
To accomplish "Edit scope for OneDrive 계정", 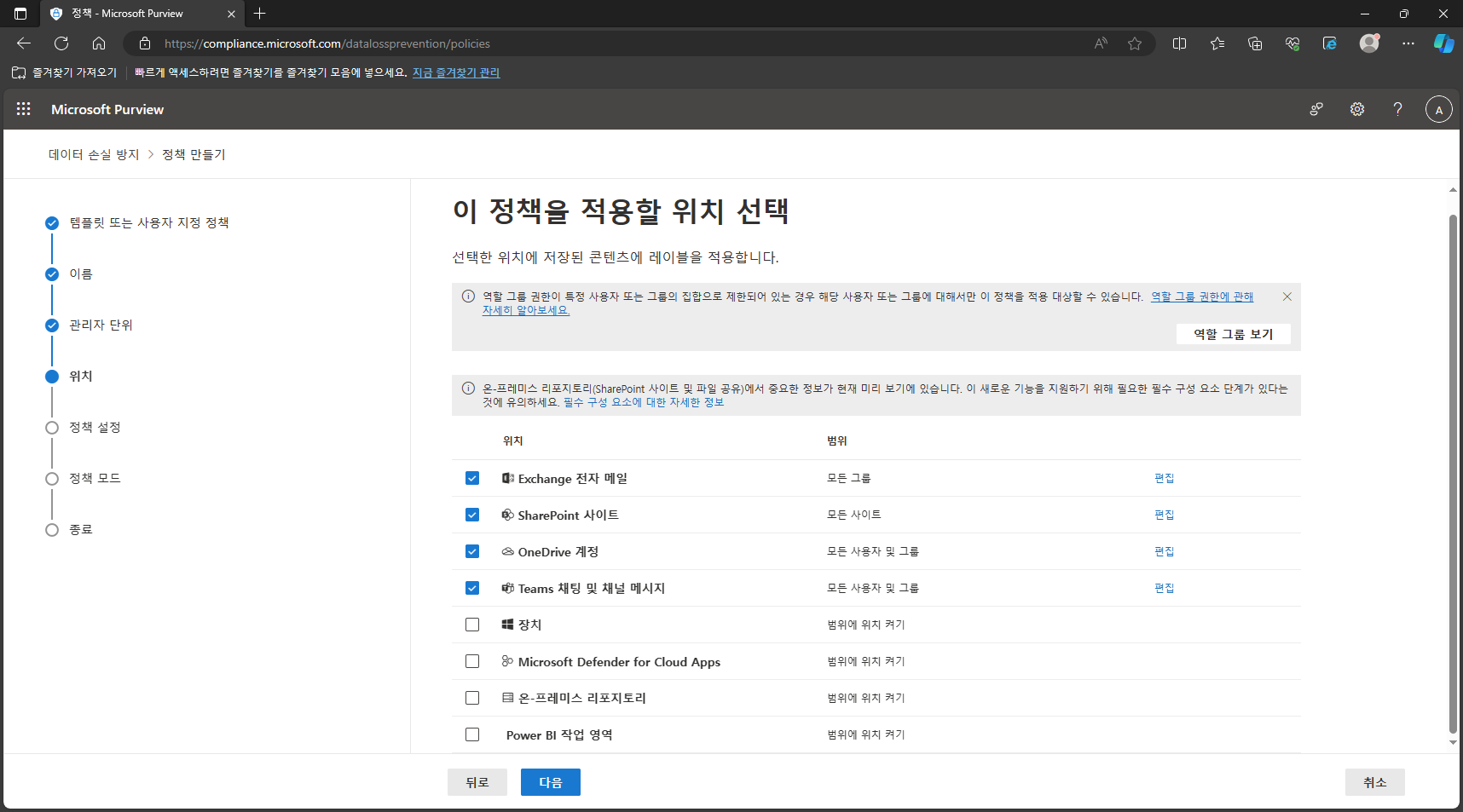I will (x=1165, y=551).
